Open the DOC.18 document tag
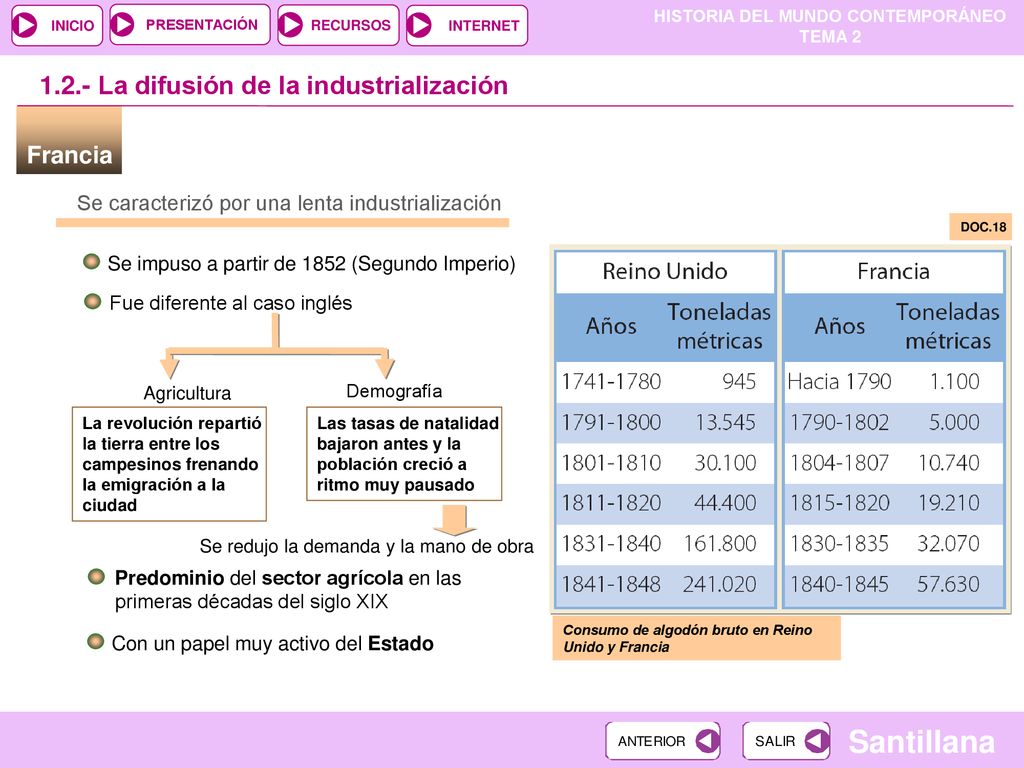 981,227
